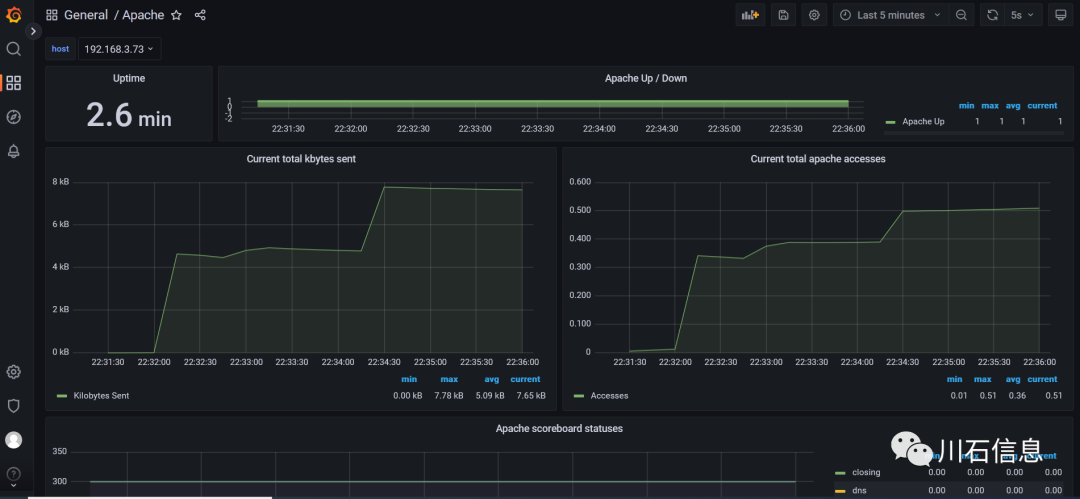Click the 7.65 kB current value
The image size is (1080, 499).
click(x=531, y=396)
